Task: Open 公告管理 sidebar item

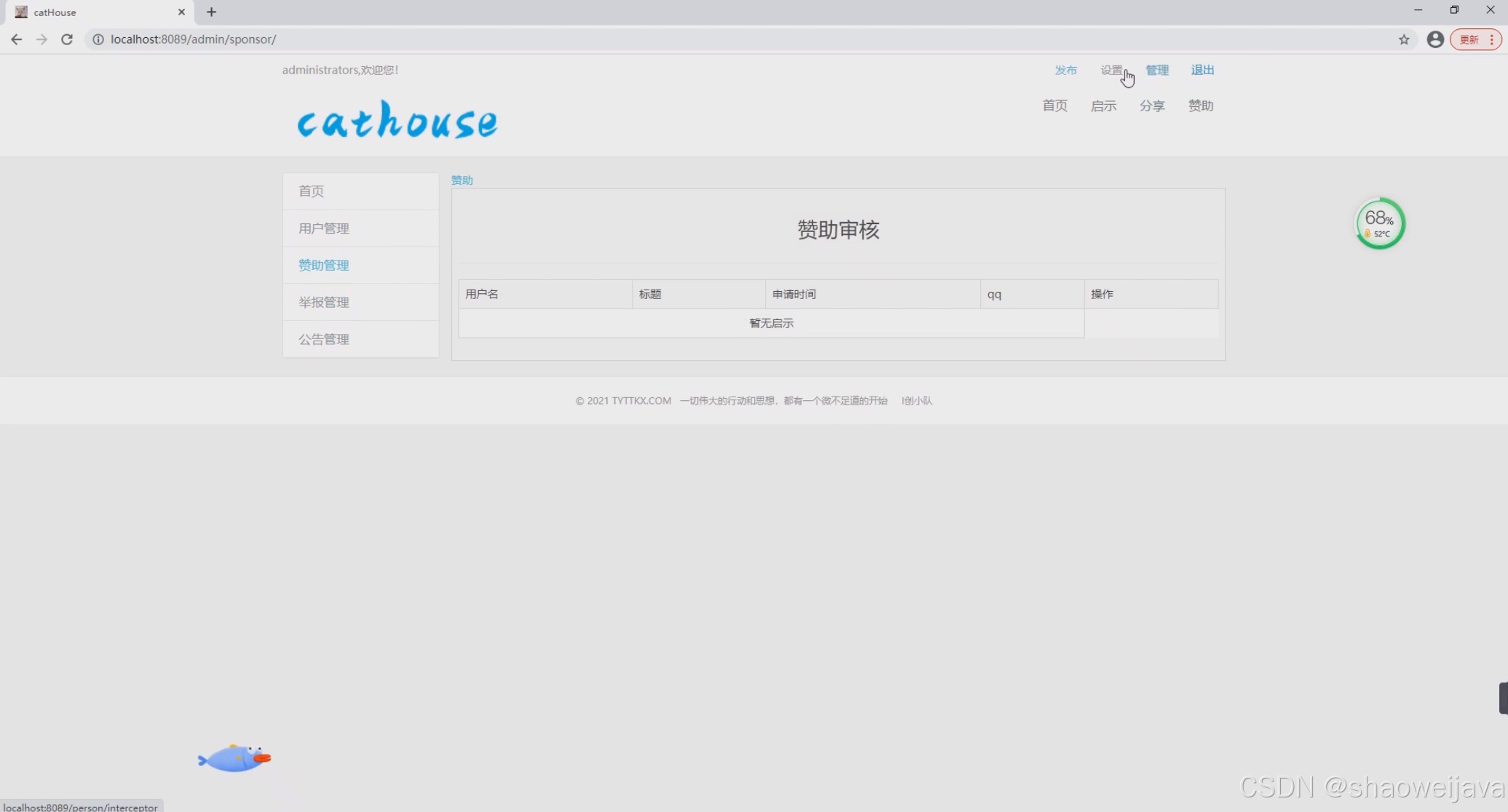Action: pos(324,339)
